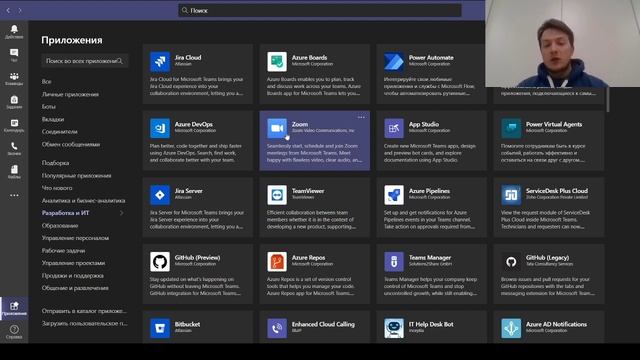Click the Zoom camera app icon
This screenshot has width=640, height=360.
coord(277,128)
